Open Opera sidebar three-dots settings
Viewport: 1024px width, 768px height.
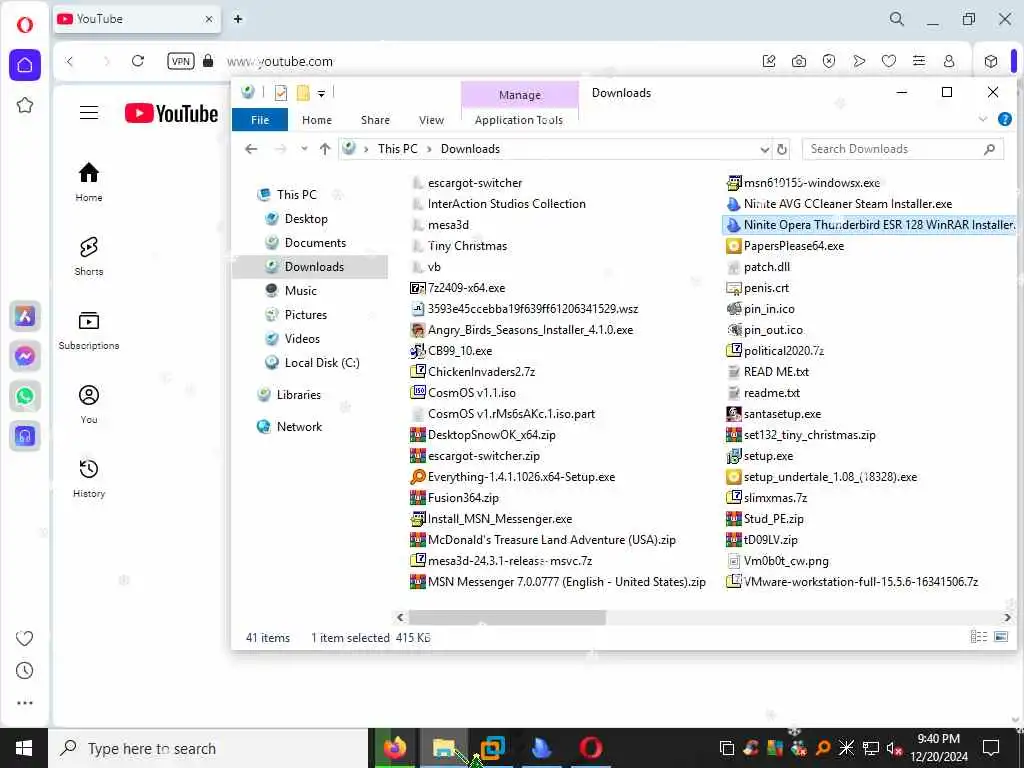point(25,703)
